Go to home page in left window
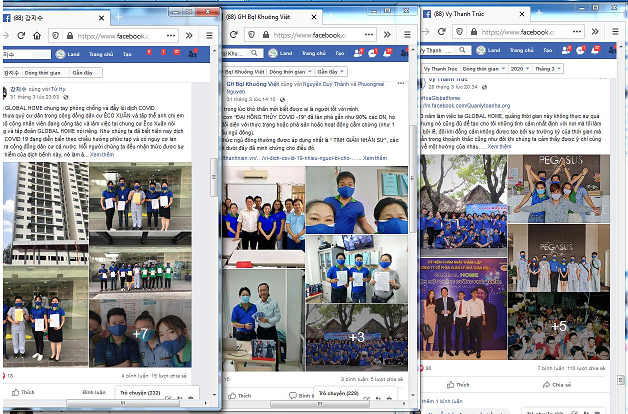The height and width of the screenshot is (414, 628). click(37, 36)
